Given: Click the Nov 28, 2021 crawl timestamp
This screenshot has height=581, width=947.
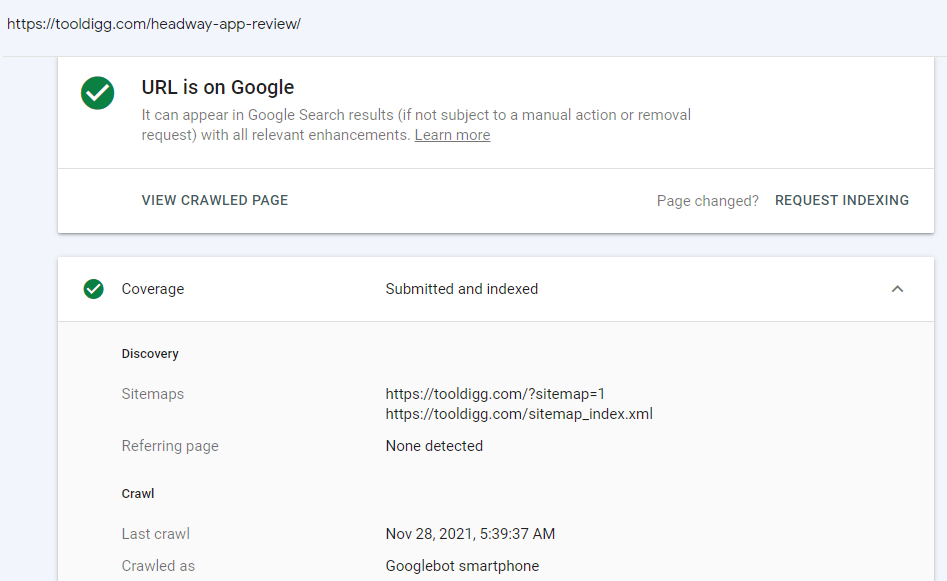Looking at the screenshot, I should click(x=470, y=534).
